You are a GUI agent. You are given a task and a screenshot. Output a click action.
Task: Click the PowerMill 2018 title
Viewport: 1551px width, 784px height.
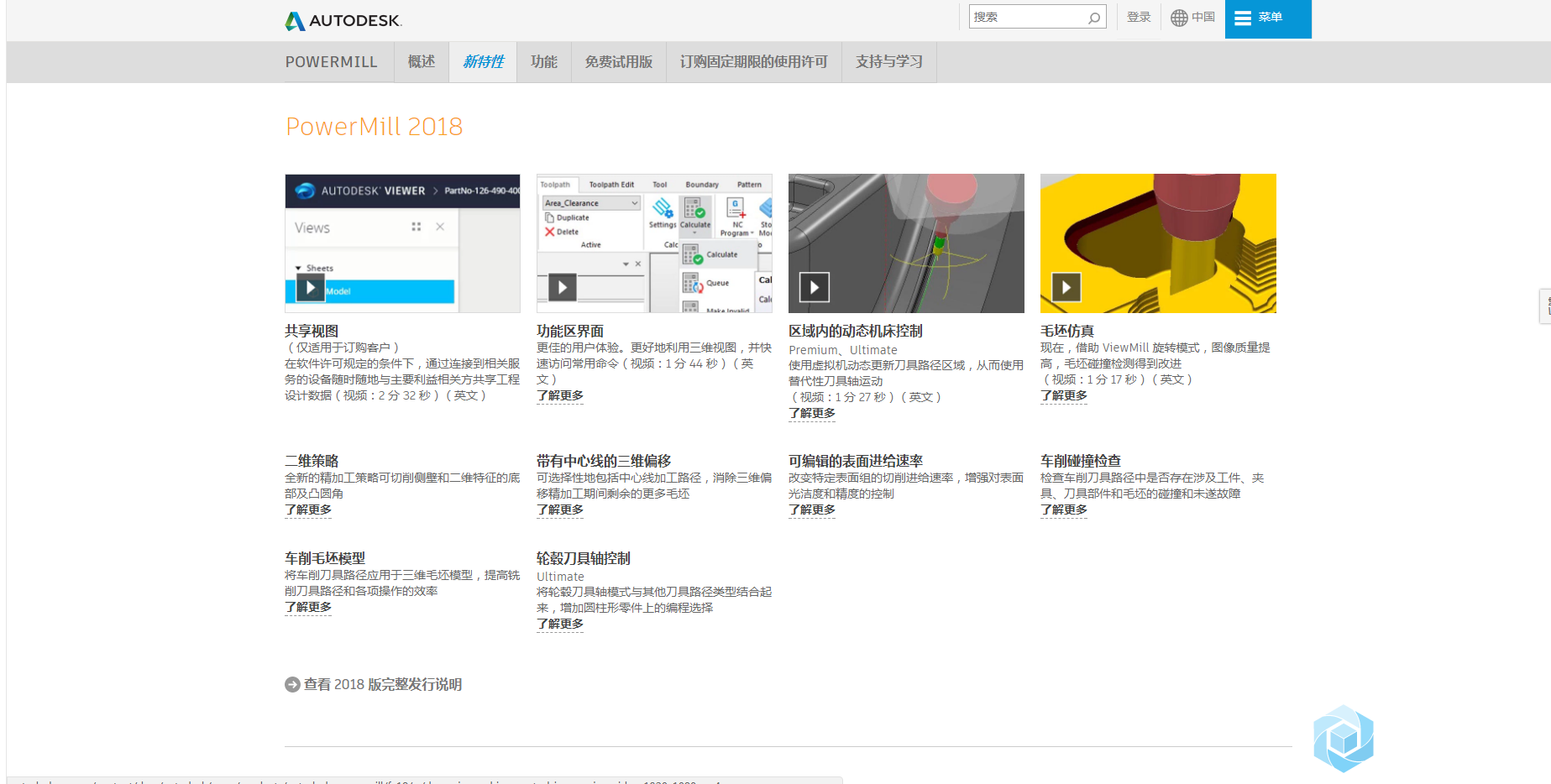pyautogui.click(x=374, y=127)
